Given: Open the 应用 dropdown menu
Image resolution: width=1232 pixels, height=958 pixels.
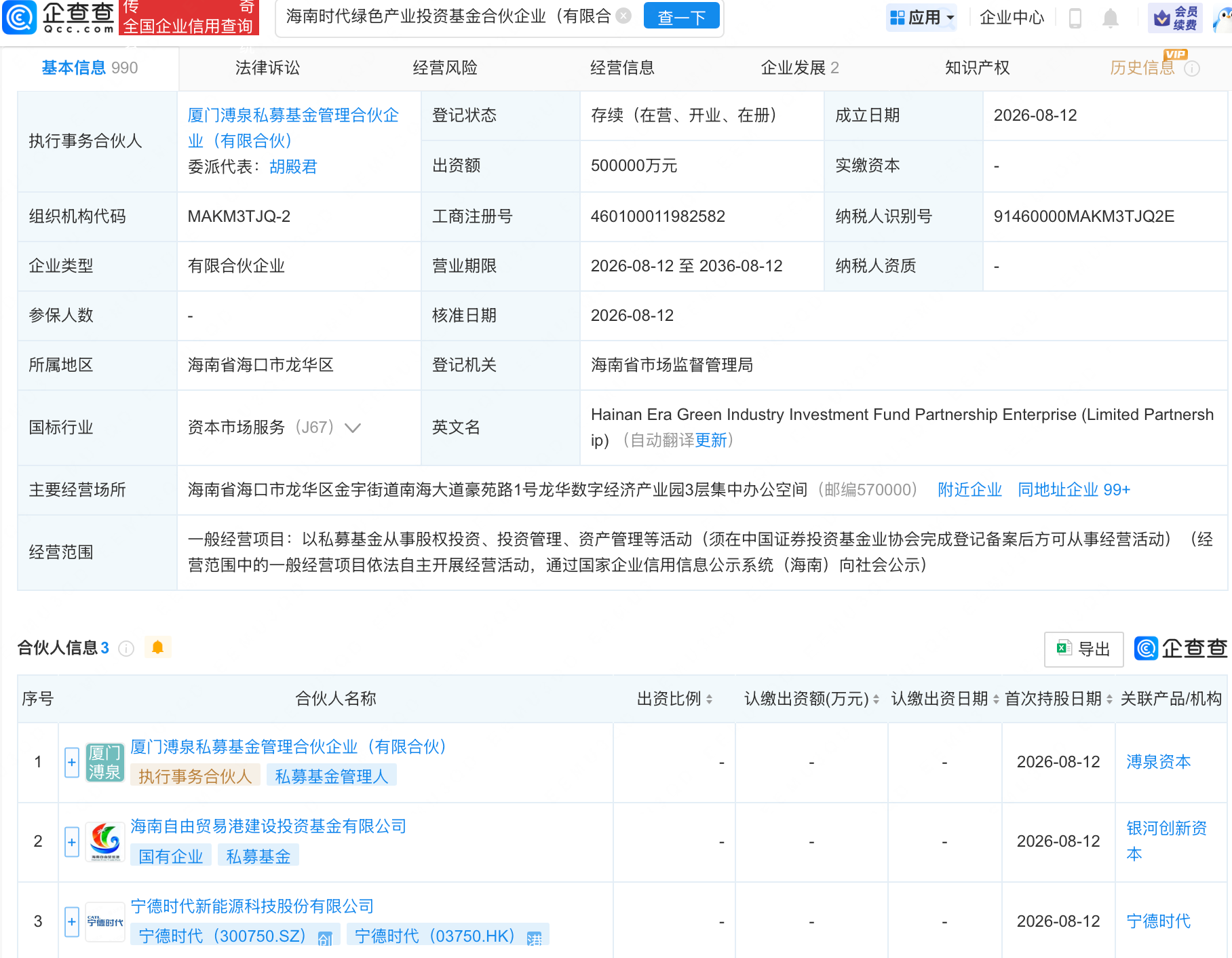Looking at the screenshot, I should [x=922, y=18].
